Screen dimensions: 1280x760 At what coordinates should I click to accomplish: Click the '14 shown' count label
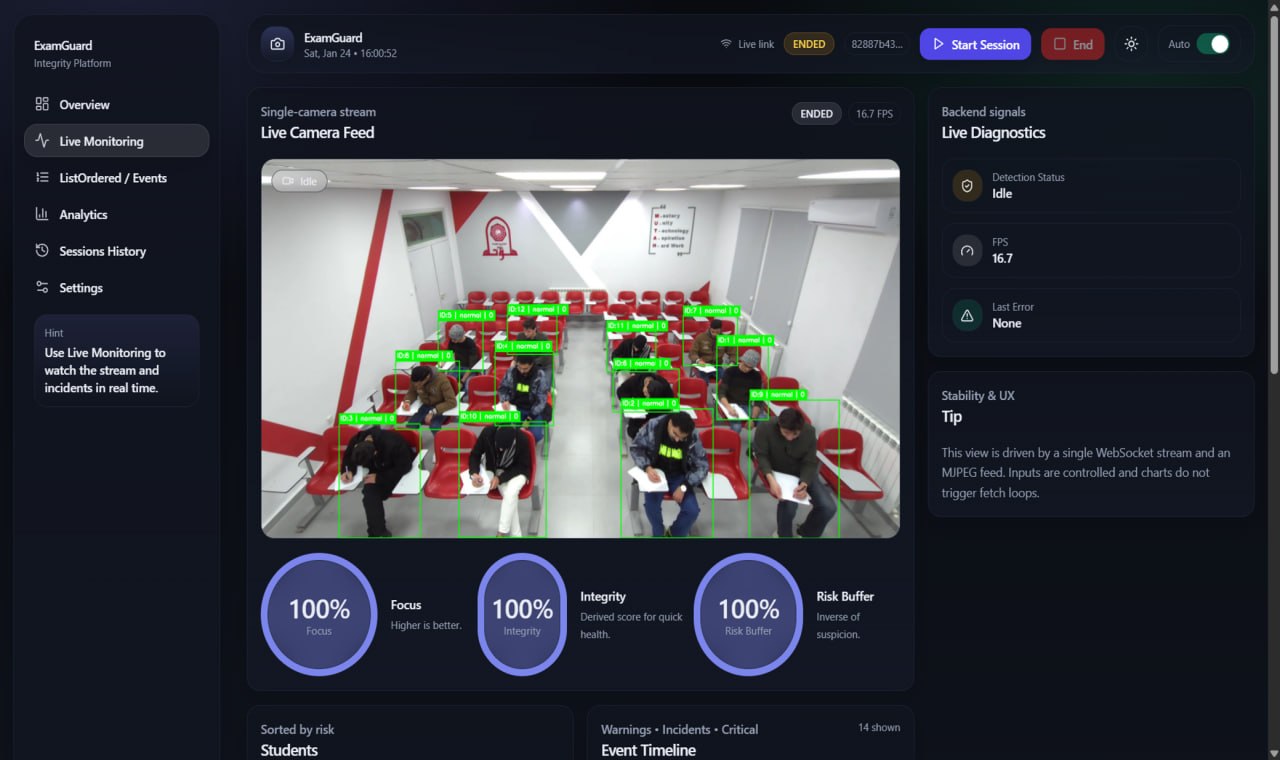click(x=879, y=727)
